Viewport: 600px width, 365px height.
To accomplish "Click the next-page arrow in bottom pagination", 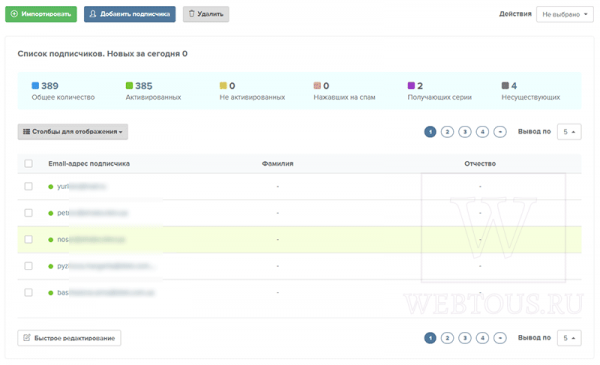I will click(x=500, y=338).
